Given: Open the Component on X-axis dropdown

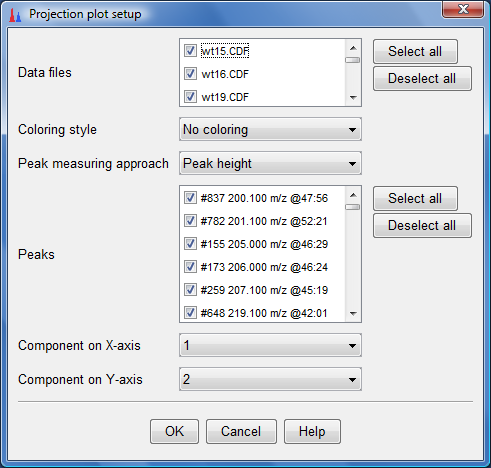Looking at the screenshot, I should pyautogui.click(x=270, y=345).
